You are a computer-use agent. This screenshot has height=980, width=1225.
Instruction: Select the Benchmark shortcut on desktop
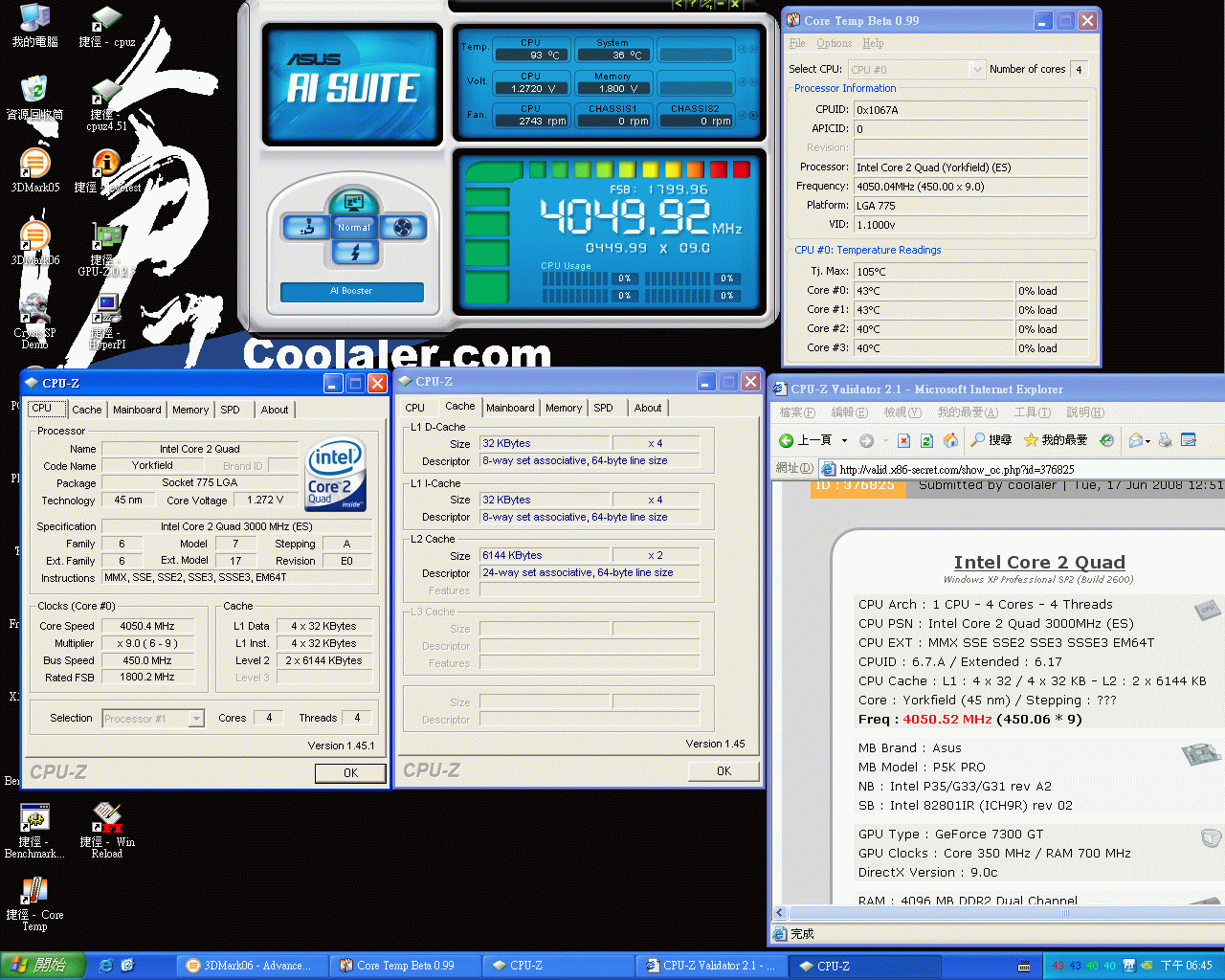[34, 831]
